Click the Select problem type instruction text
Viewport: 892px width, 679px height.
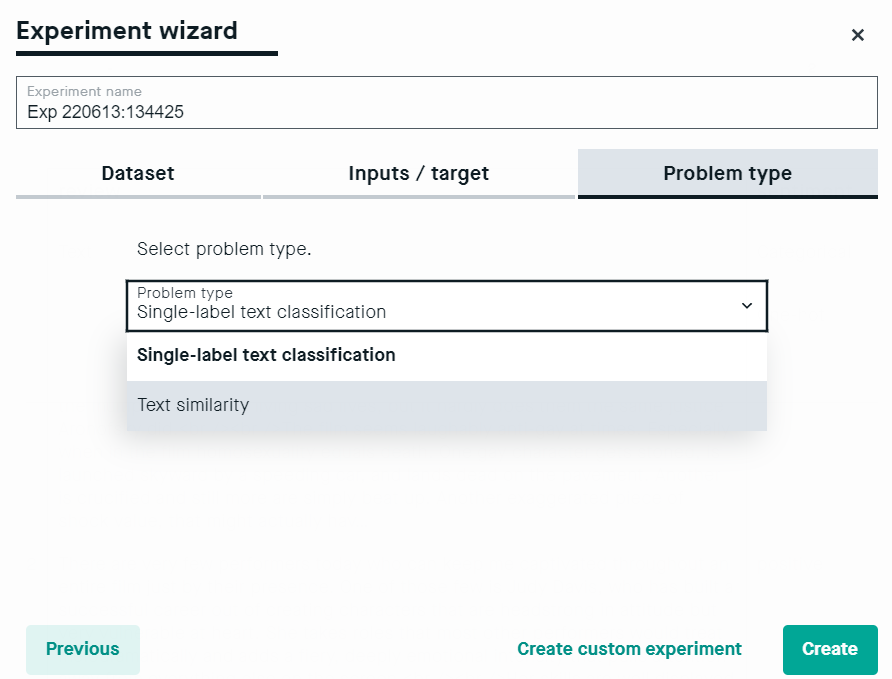pyautogui.click(x=224, y=249)
